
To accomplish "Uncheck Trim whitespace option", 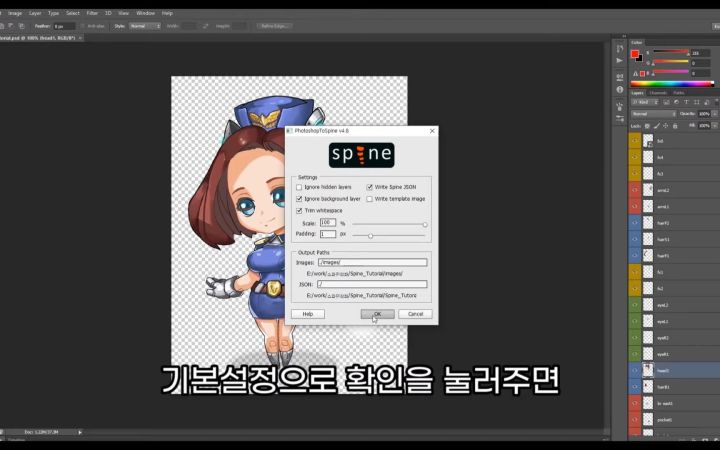I will pos(299,211).
